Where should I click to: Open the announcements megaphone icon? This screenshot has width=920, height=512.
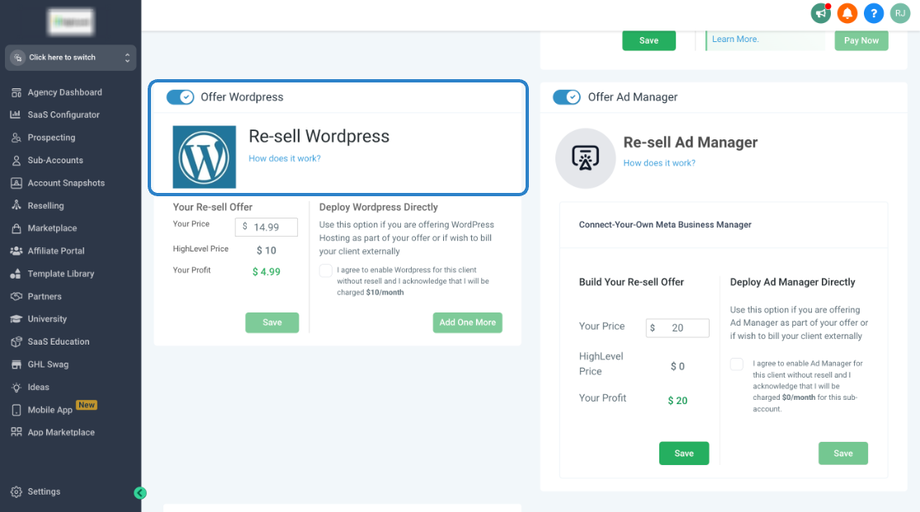[x=821, y=13]
